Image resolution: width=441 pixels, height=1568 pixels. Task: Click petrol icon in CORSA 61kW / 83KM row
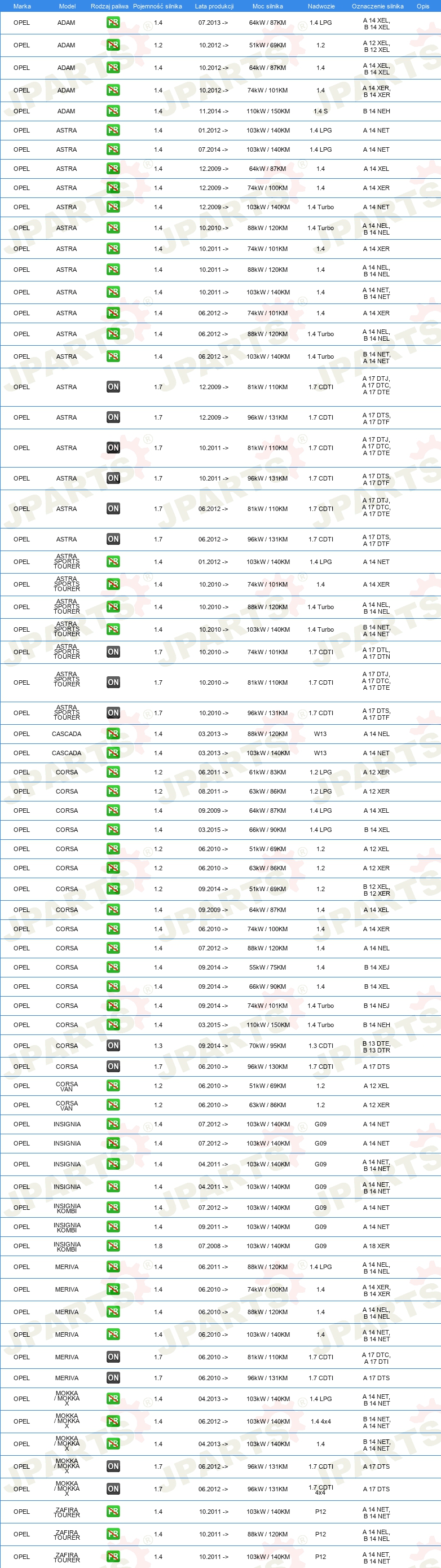(113, 772)
